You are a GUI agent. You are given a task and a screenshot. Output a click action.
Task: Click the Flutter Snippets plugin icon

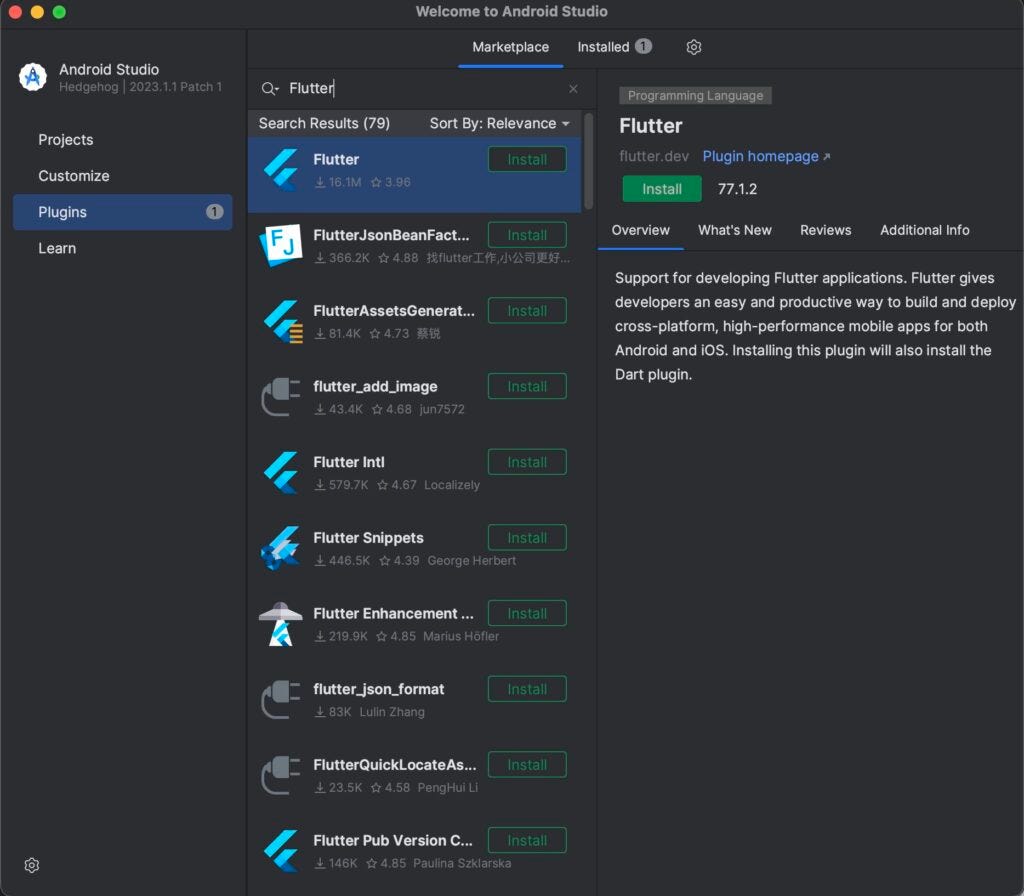coord(283,547)
